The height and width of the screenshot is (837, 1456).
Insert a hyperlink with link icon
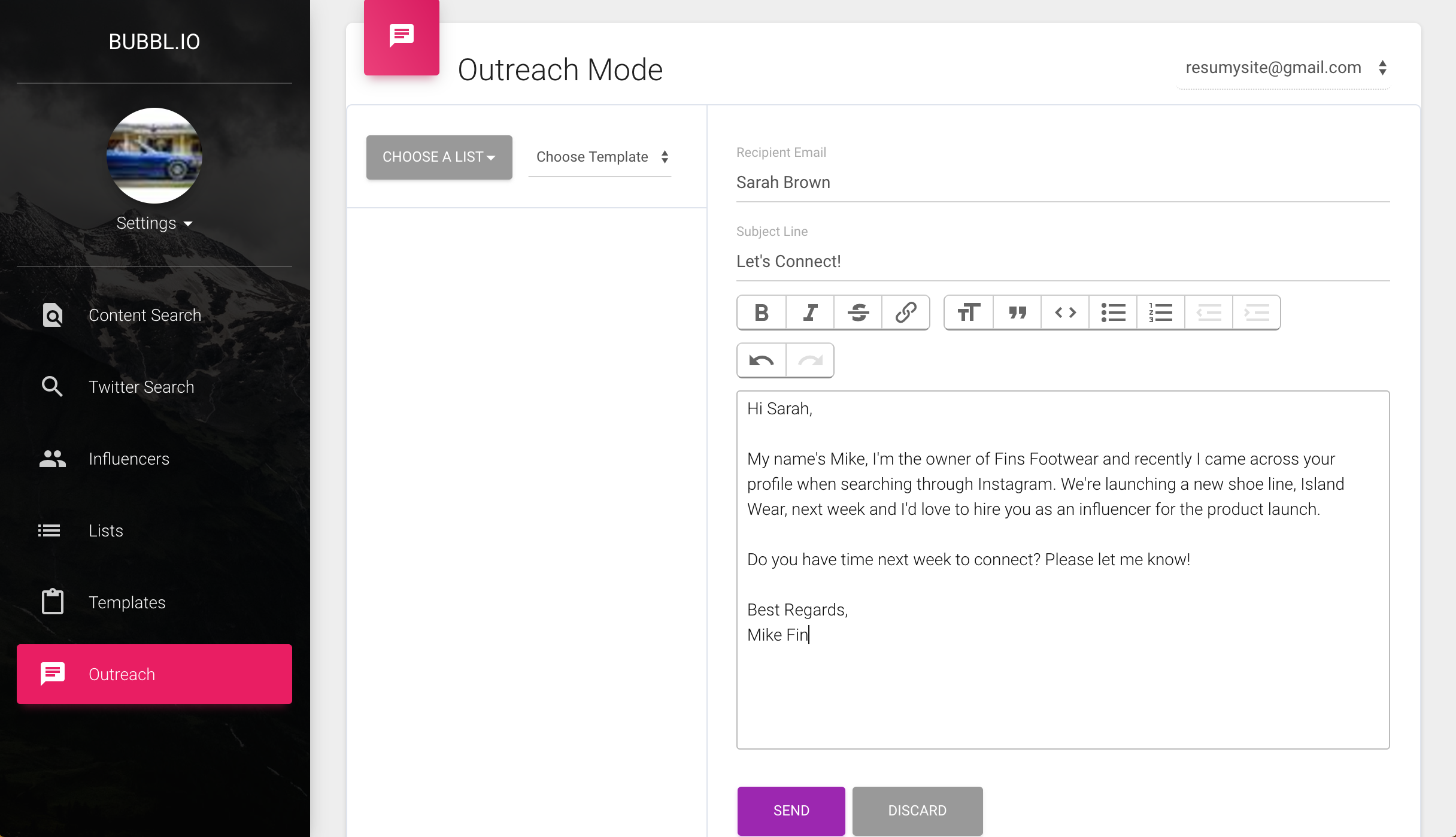tap(905, 313)
